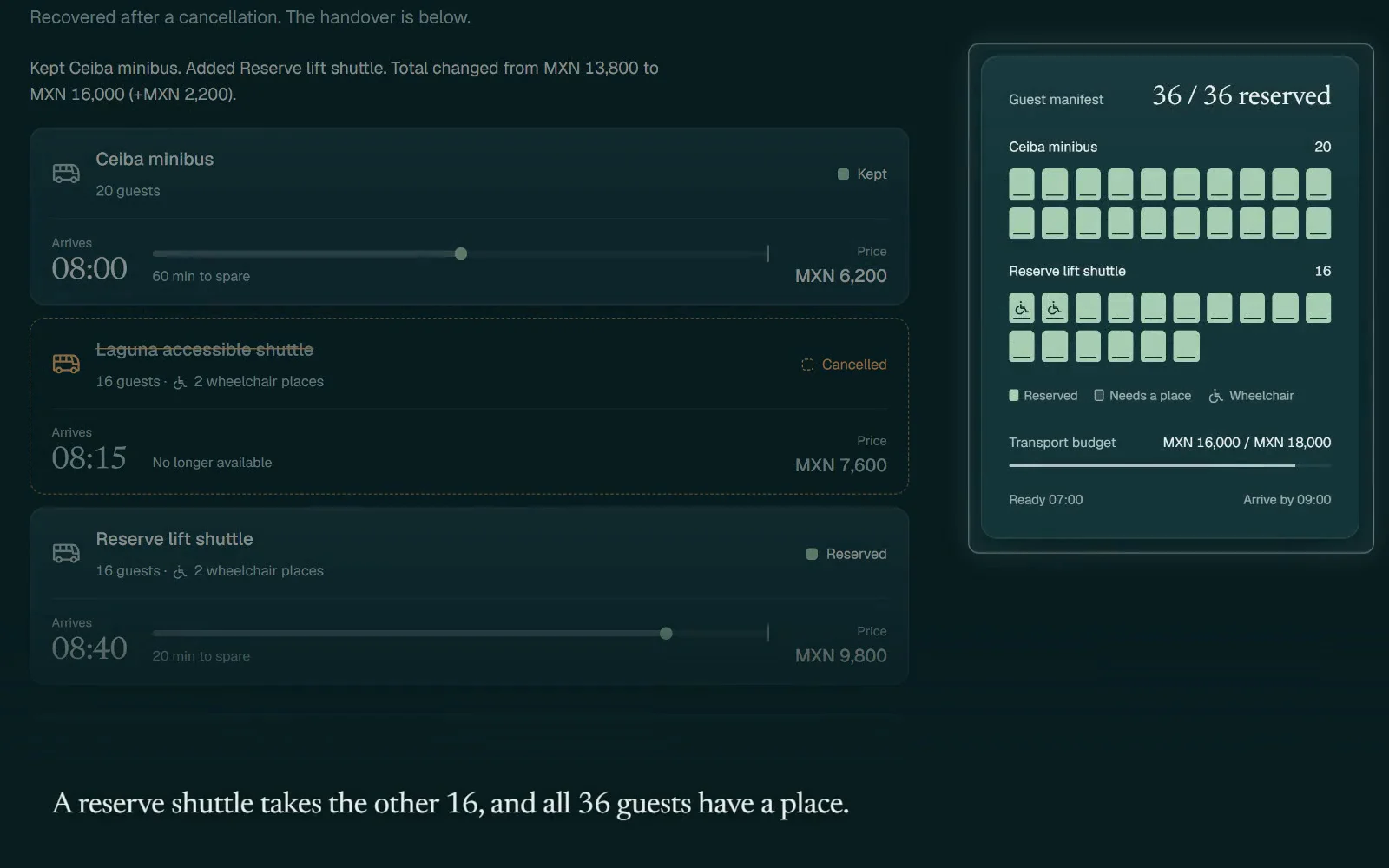Click 'Ready 07:00' text

(1045, 500)
